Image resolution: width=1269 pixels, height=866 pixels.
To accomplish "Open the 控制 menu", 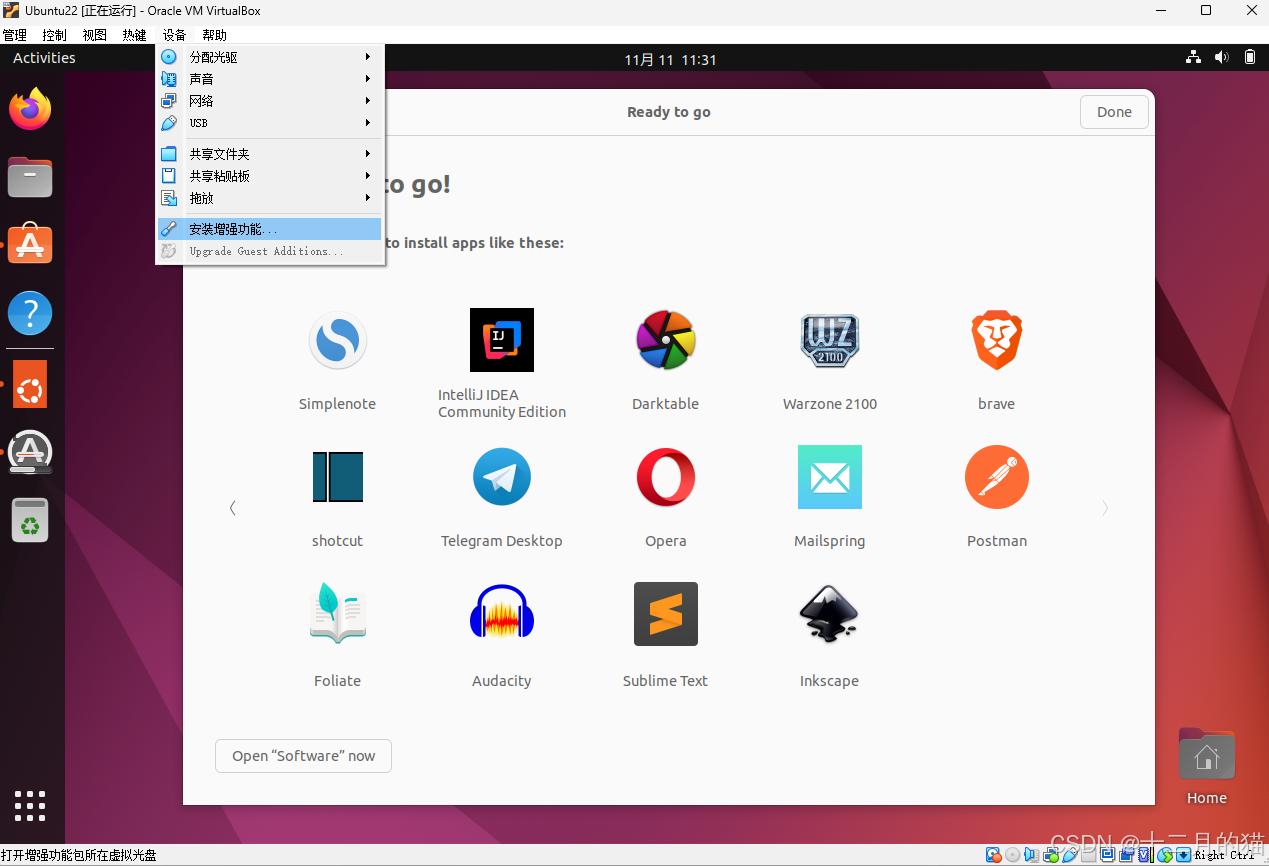I will (55, 35).
